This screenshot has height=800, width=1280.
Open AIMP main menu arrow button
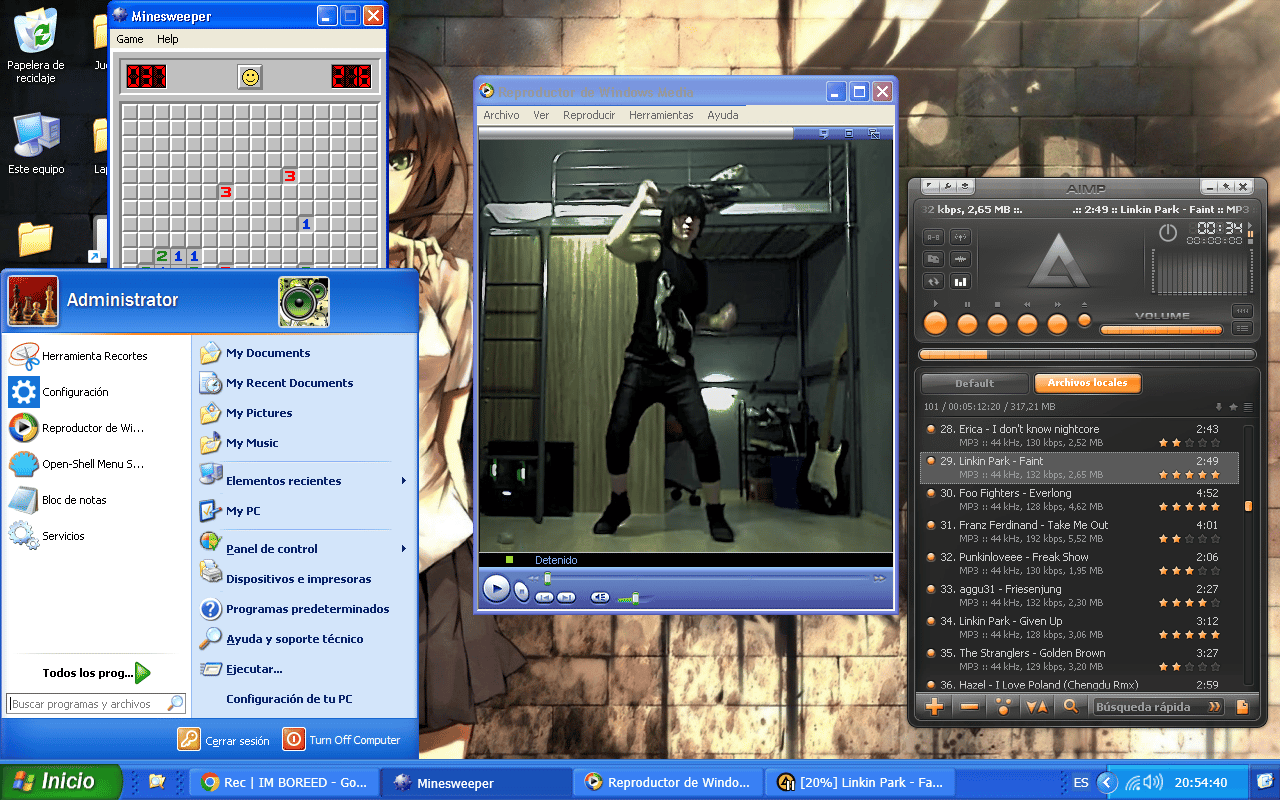coord(929,186)
